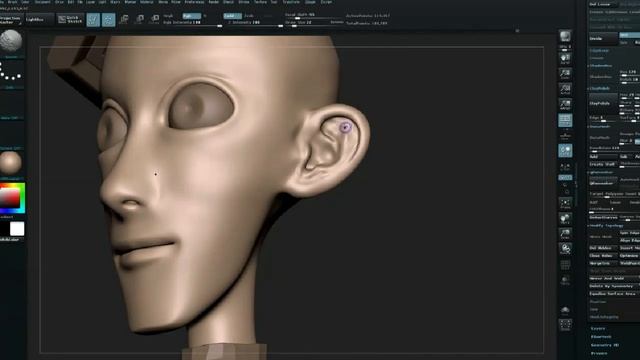This screenshot has width=640, height=360.
Task: Collapse the qRemesher section header
Action: pyautogui.click(x=601, y=172)
